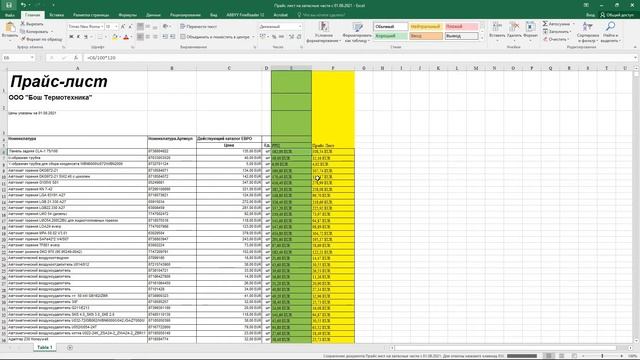640x360 pixels.
Task: Expand the formula bar arrow
Action: coord(635,58)
